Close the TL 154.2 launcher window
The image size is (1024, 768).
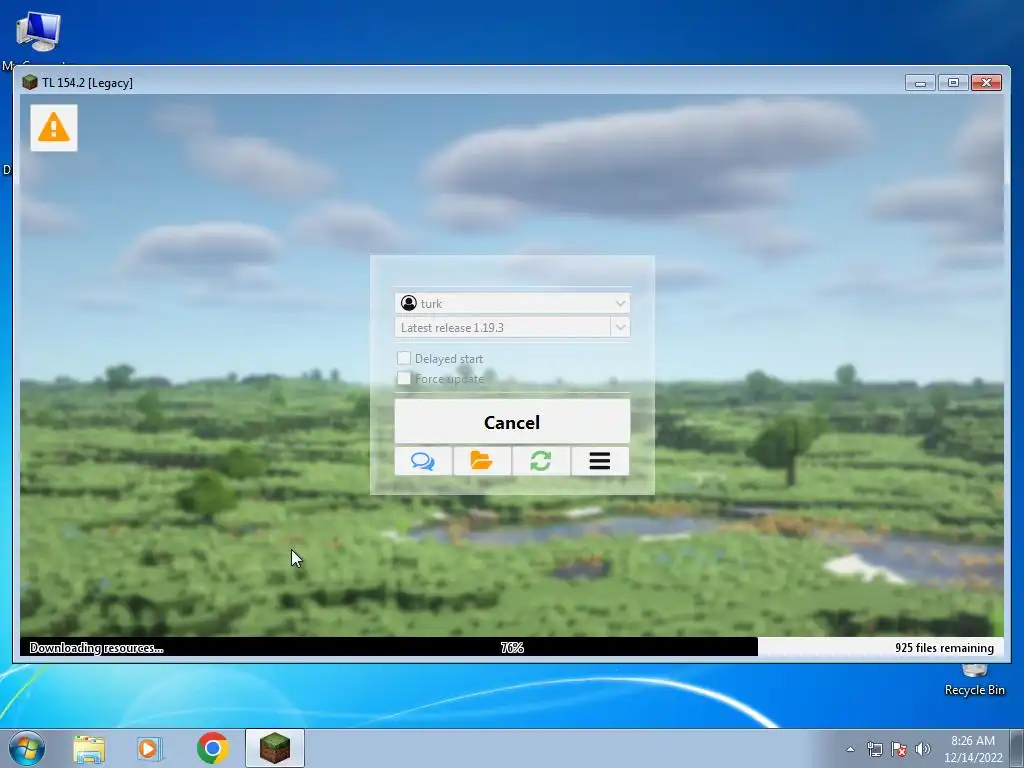[987, 82]
